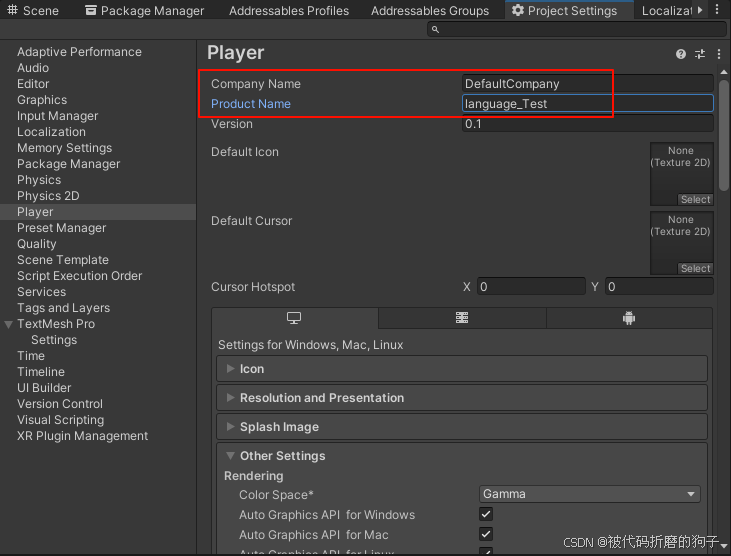Select Tags and Layers settings
Viewport: 731px width, 556px height.
[63, 308]
